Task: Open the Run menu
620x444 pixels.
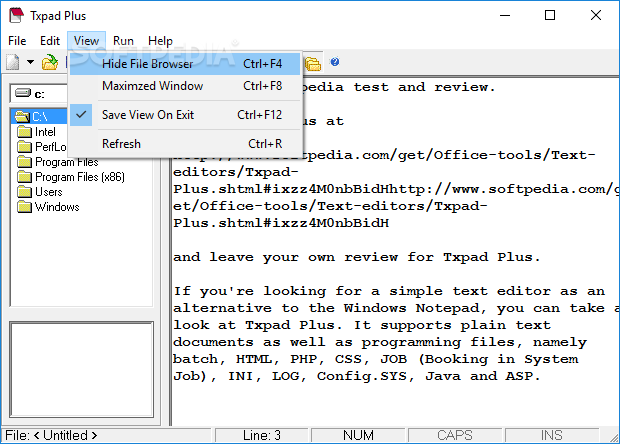Action: [123, 41]
